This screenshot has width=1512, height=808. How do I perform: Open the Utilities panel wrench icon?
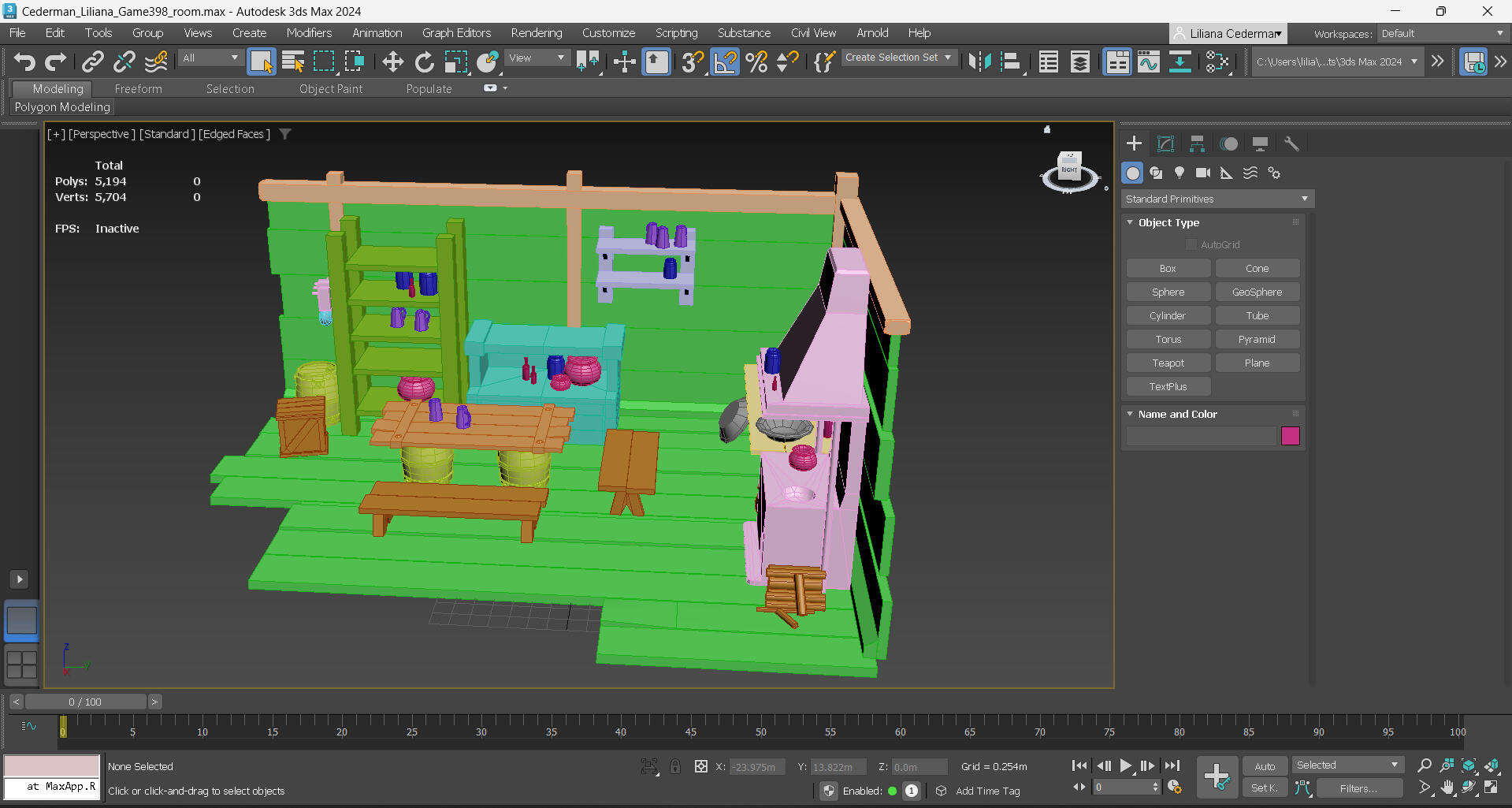(x=1291, y=143)
